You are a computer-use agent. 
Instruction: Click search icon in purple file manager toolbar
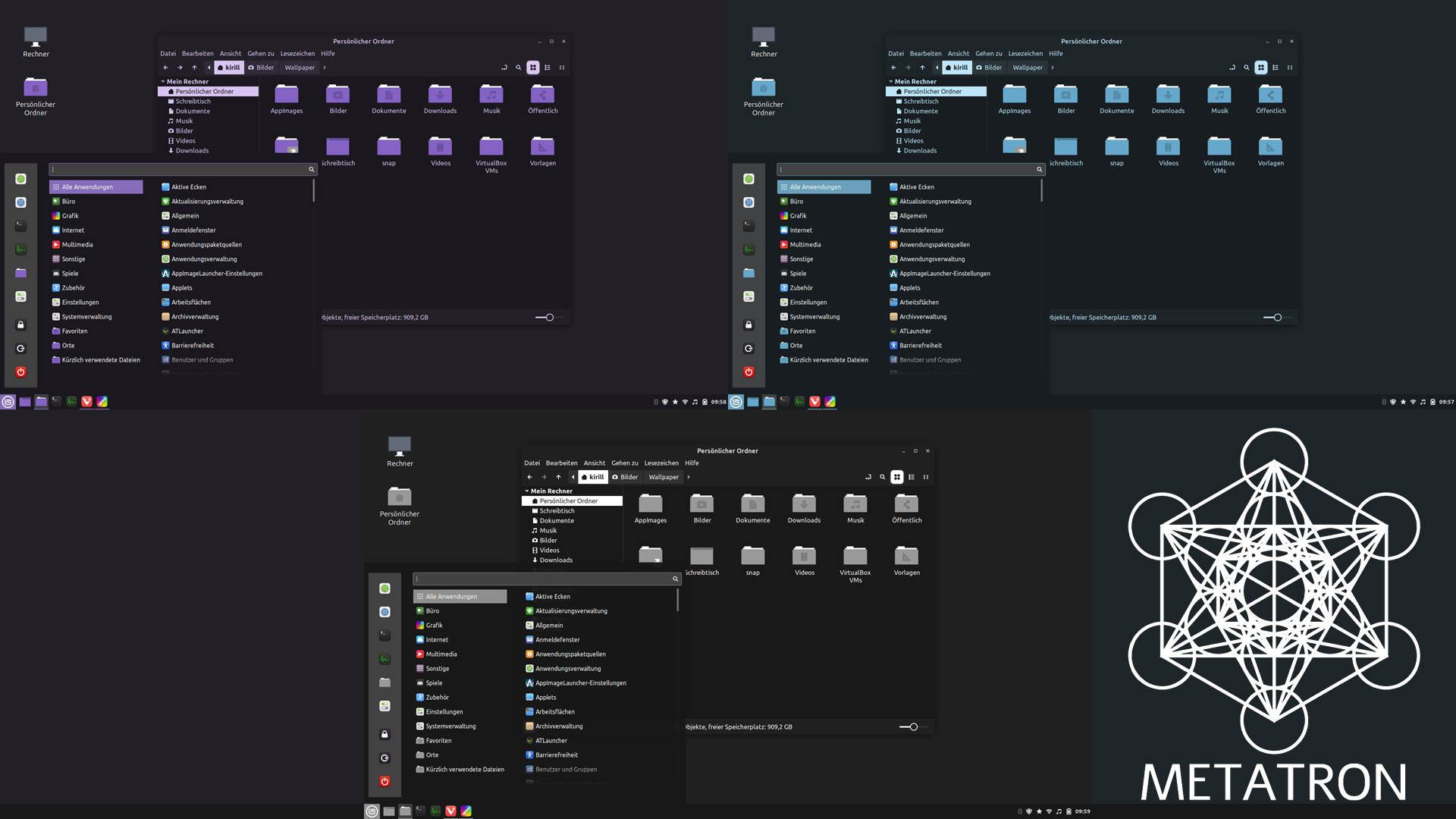[x=519, y=67]
